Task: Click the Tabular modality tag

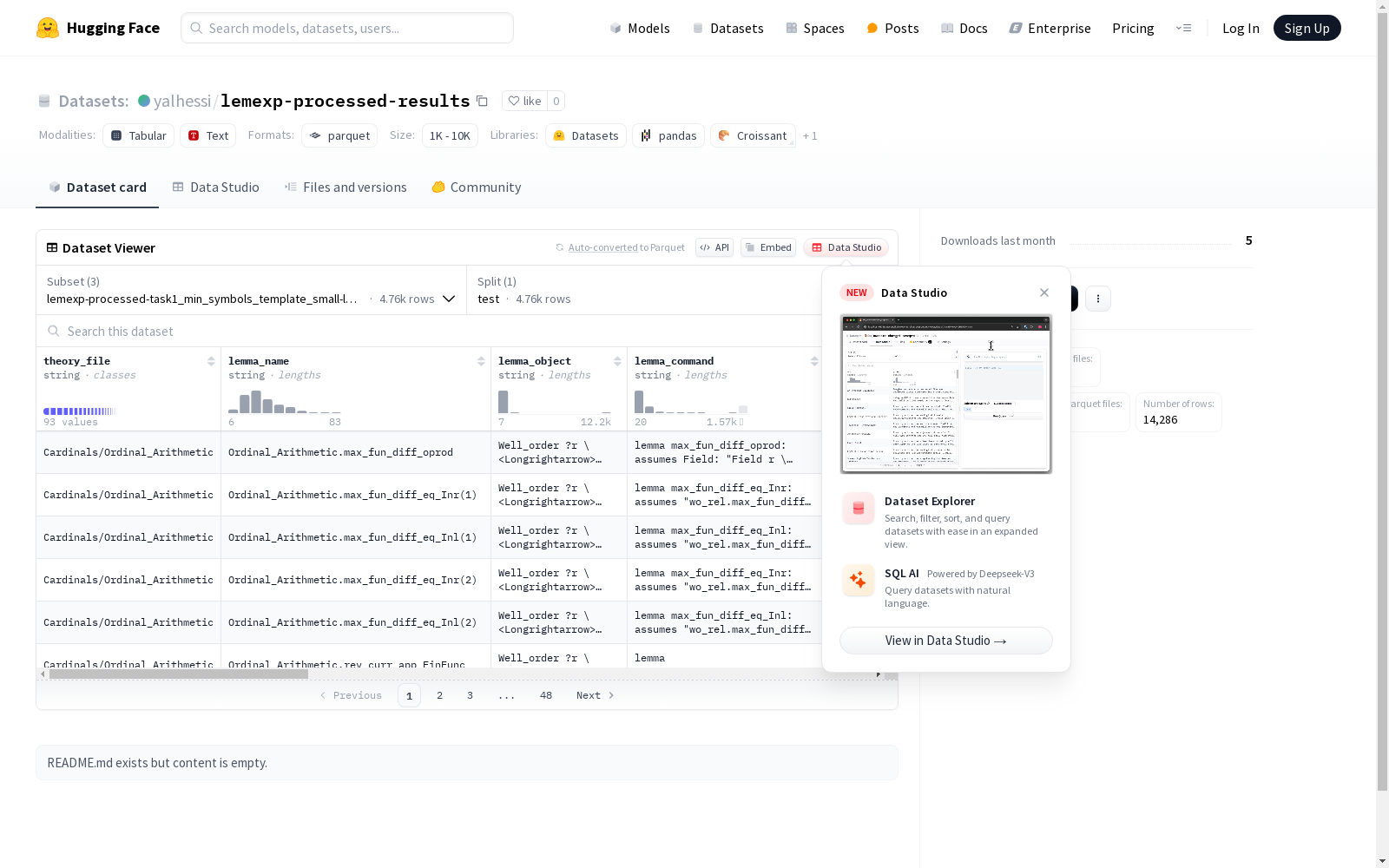Action: 139,135
